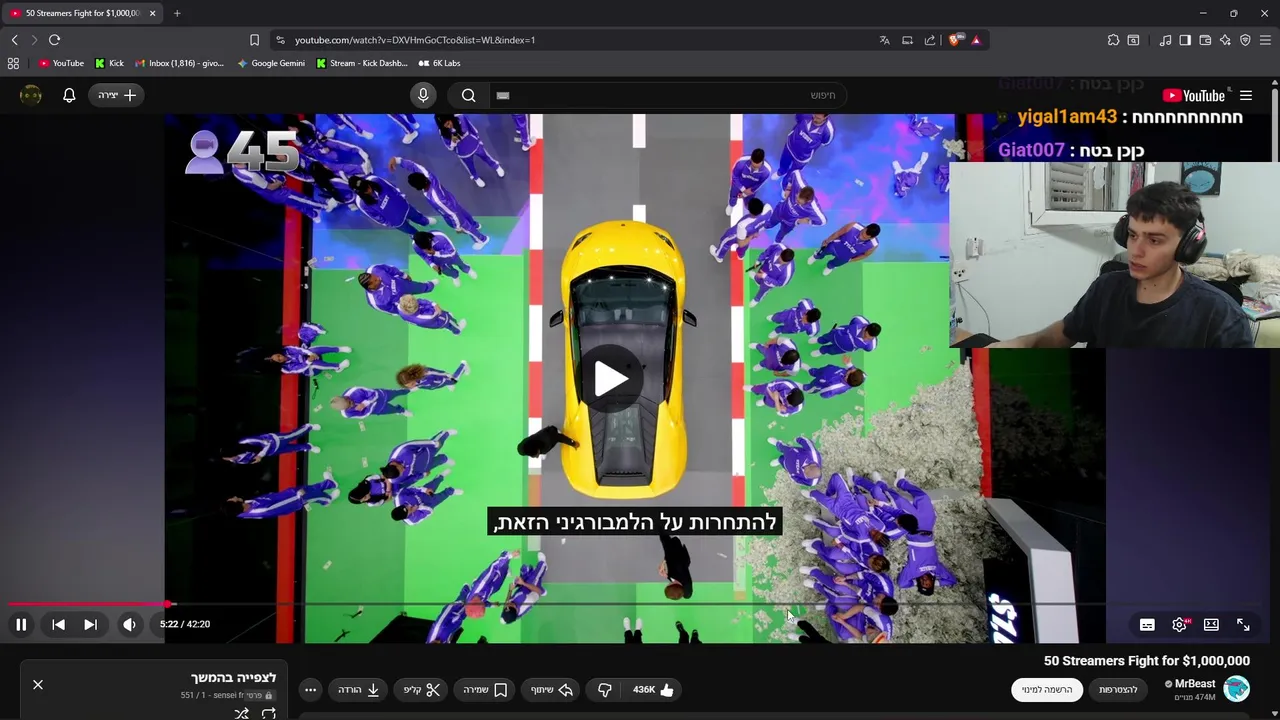
Task: Create a clip with קליפ scissors button
Action: coord(422,690)
